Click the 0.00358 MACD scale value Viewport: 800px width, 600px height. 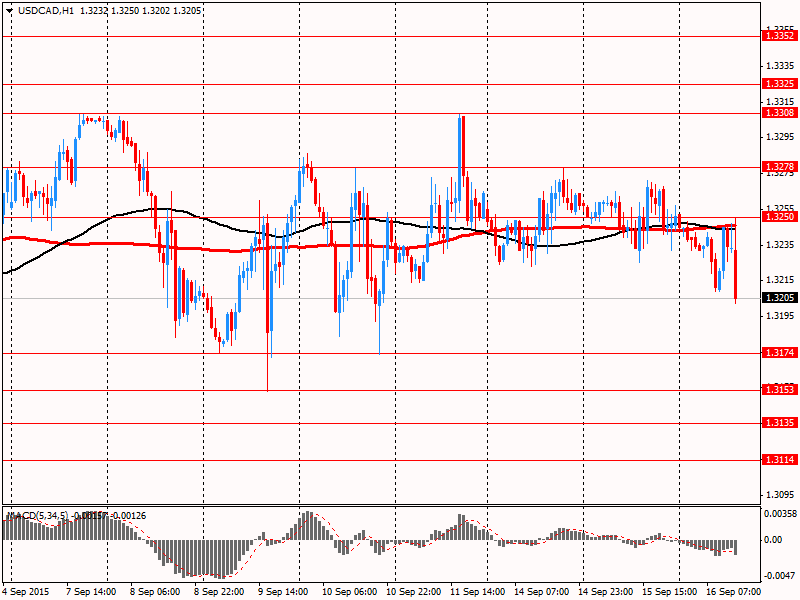(780, 514)
